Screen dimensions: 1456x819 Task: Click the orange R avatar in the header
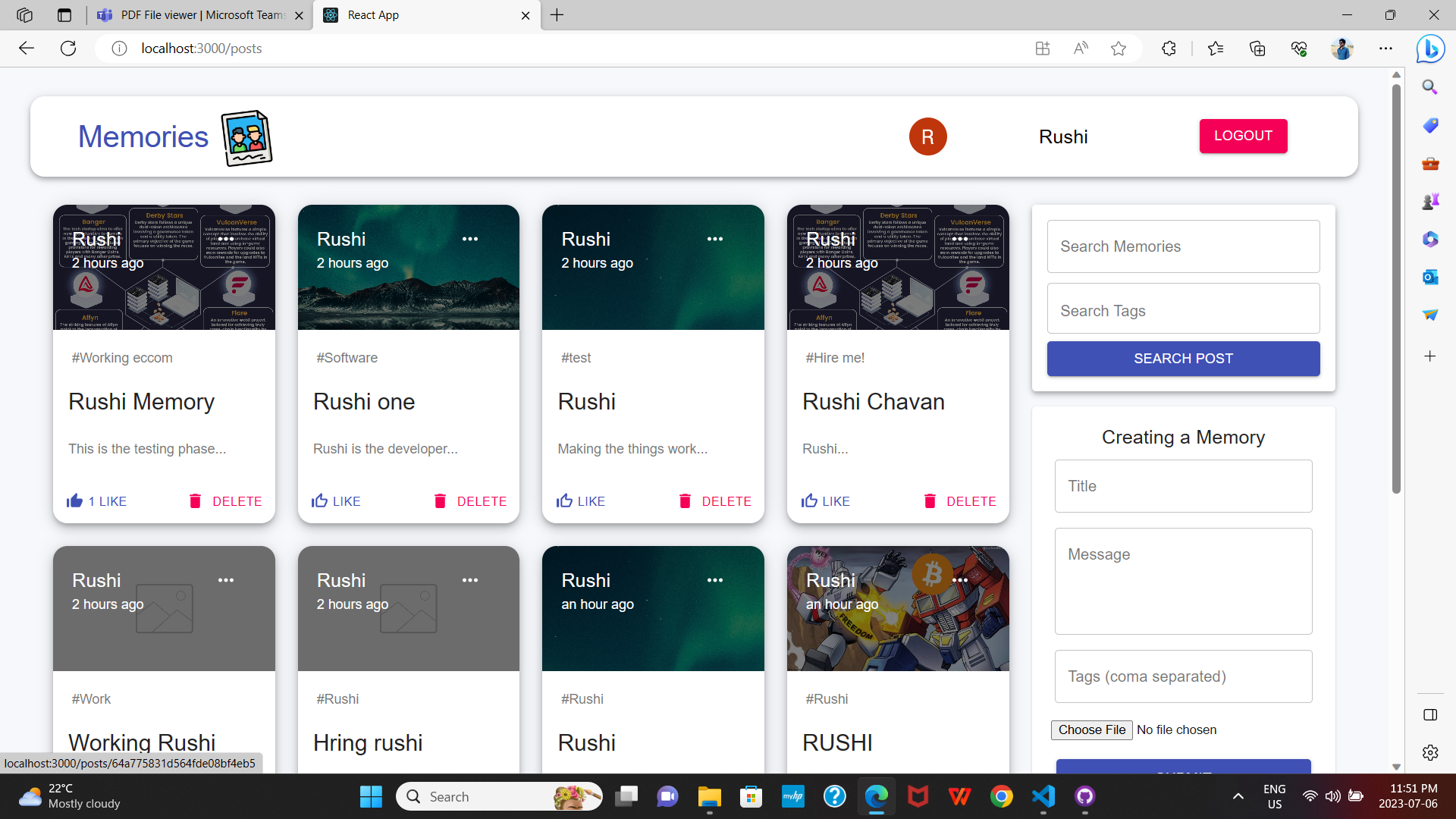[x=927, y=136]
